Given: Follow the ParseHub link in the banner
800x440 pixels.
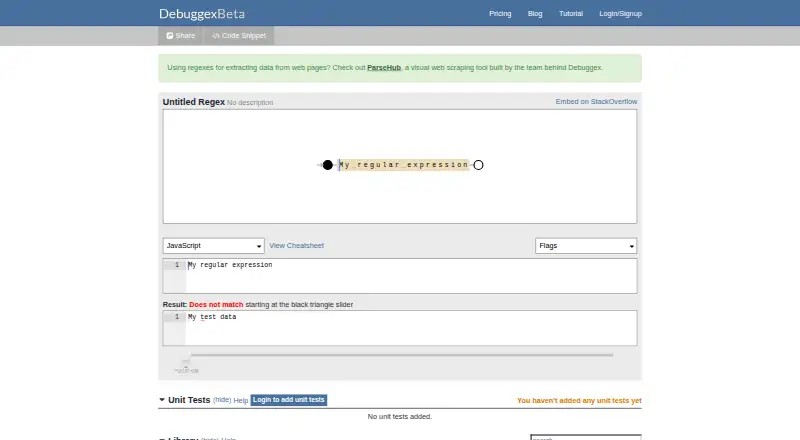Looking at the screenshot, I should click(384, 67).
